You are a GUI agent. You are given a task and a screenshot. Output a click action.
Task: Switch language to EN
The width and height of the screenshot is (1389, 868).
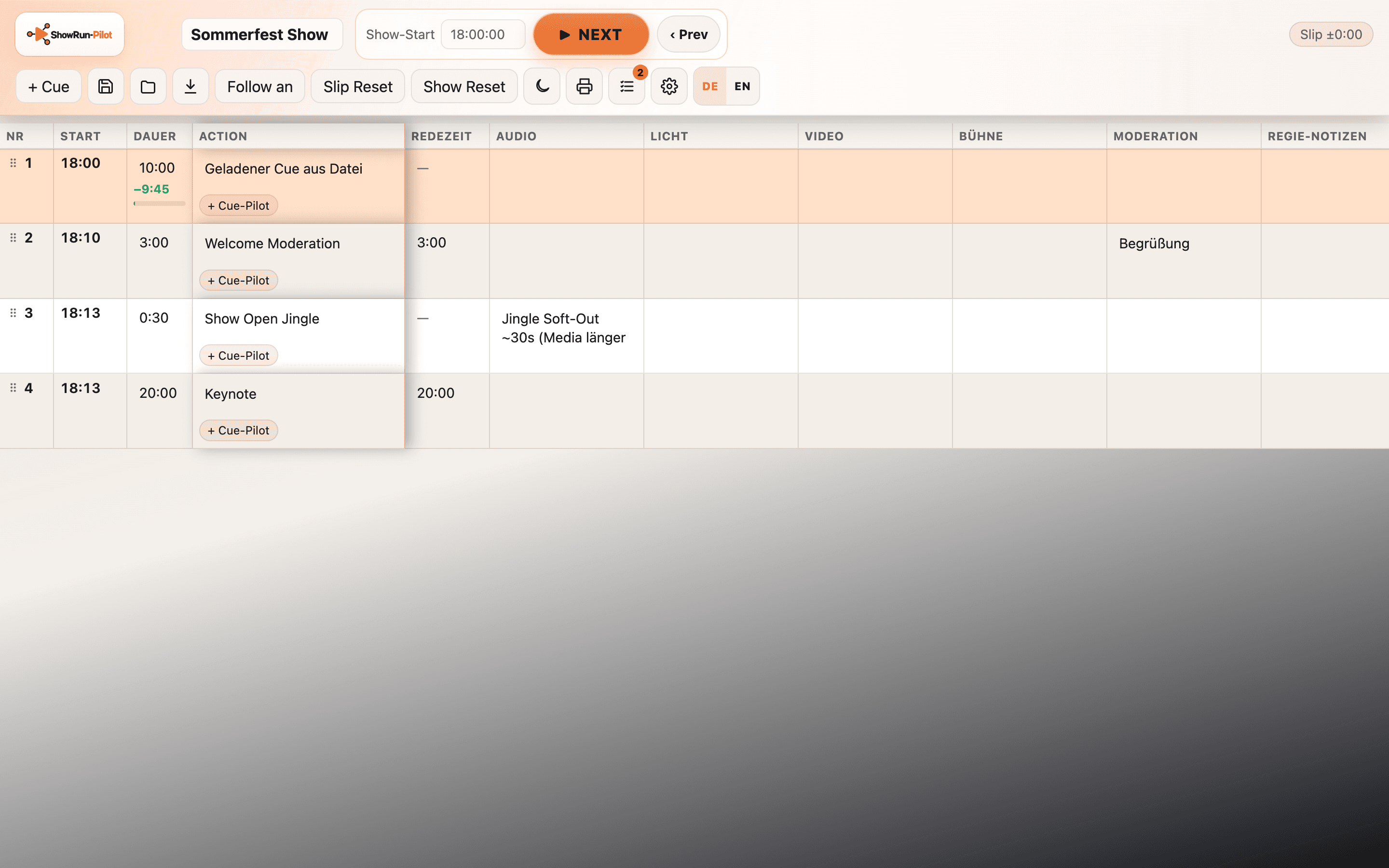tap(742, 87)
